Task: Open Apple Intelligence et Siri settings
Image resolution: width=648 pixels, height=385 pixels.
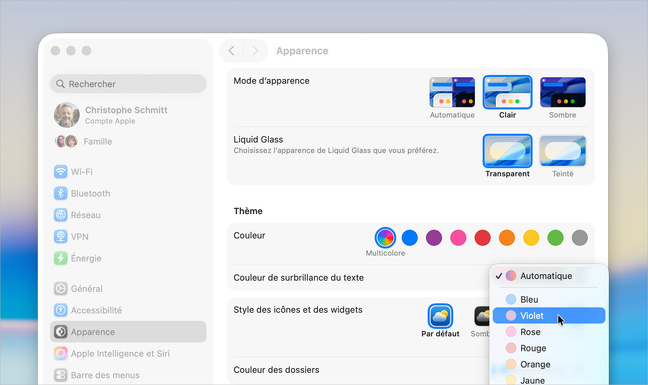Action: point(128,354)
